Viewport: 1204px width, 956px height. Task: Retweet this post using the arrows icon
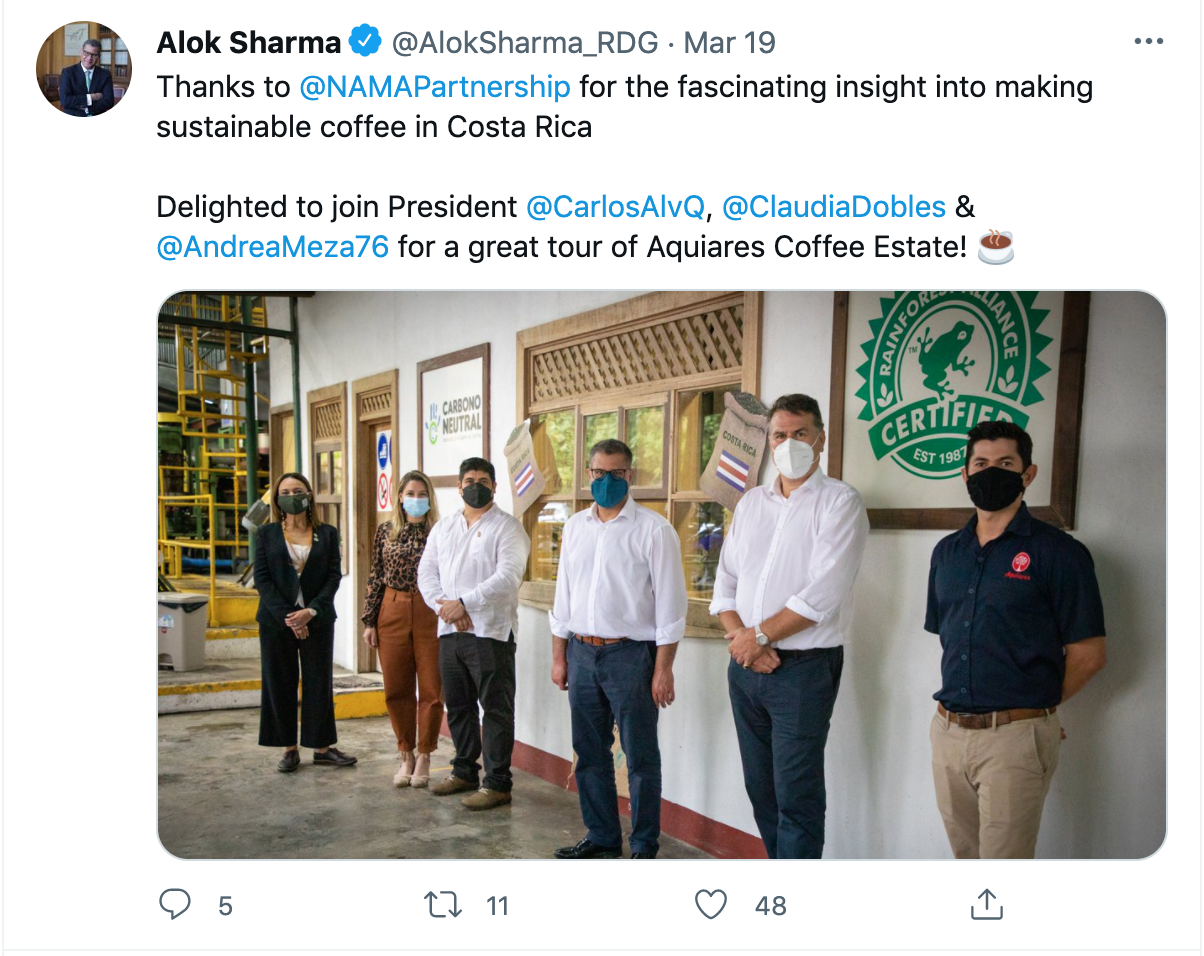pyautogui.click(x=443, y=905)
